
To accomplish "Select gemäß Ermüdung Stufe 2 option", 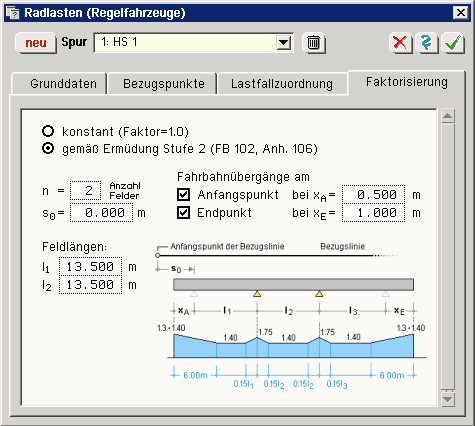I will (x=48, y=148).
